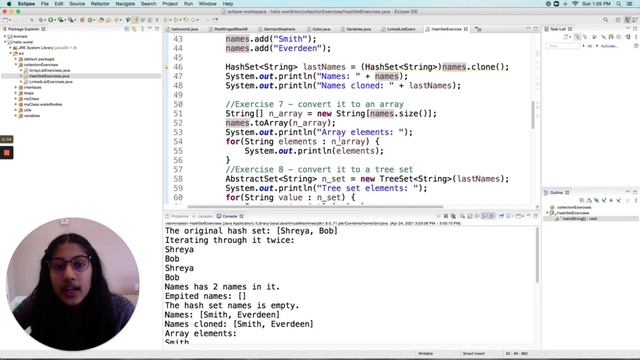
Task: Select HashSetExercises.java in Package Explorer
Action: point(49,76)
